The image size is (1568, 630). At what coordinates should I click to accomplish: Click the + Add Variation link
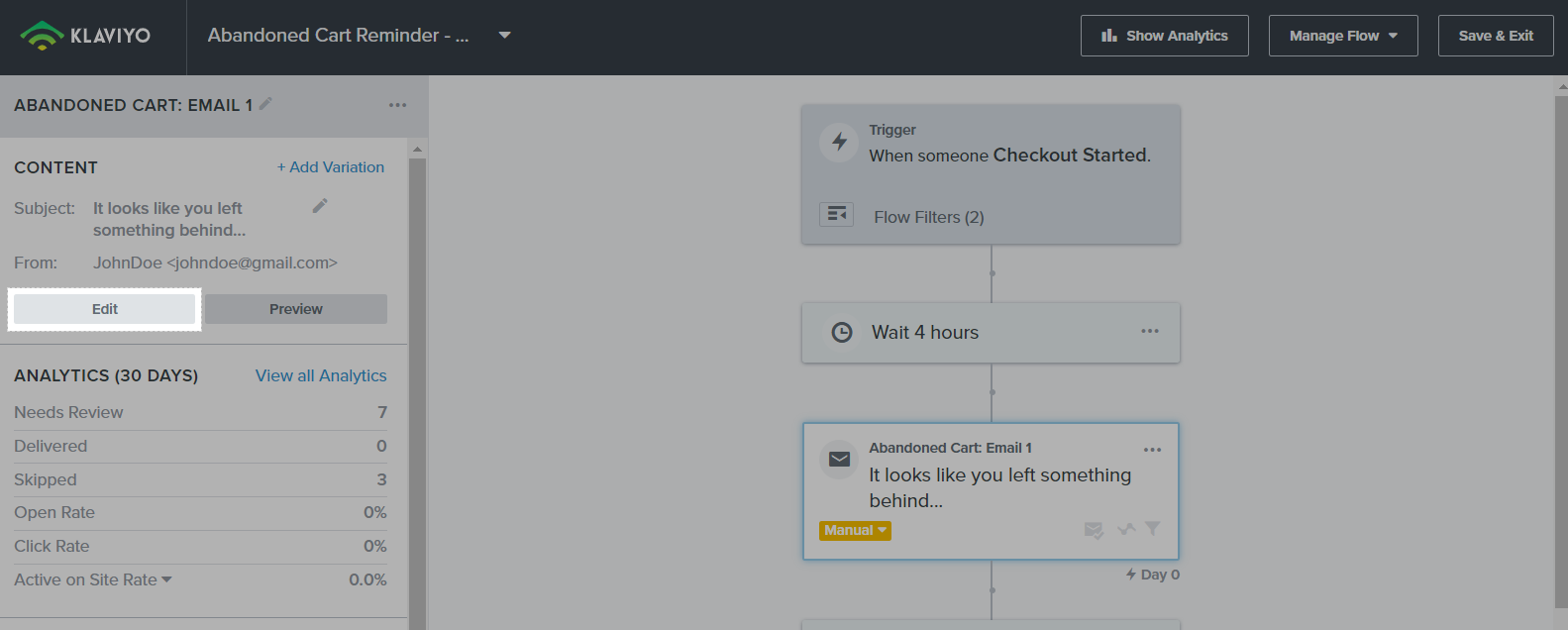(x=331, y=167)
